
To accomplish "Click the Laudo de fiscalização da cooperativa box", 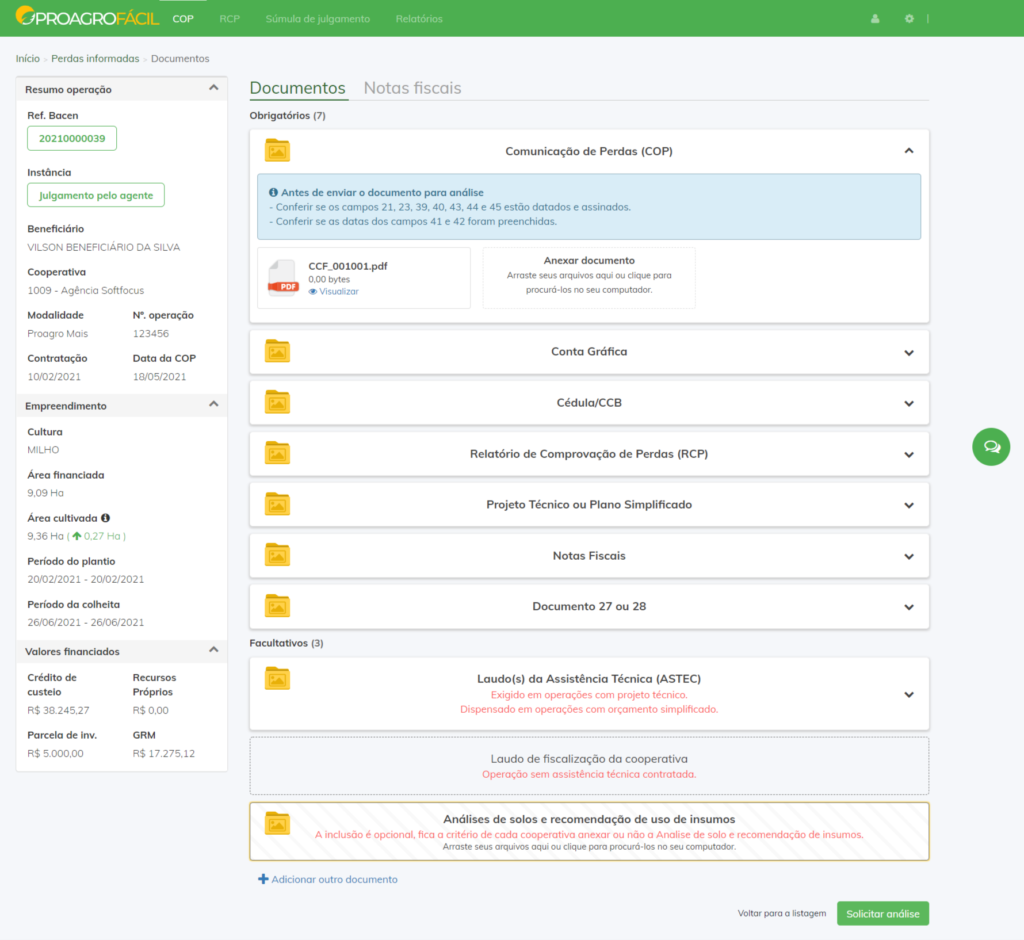I will click(589, 766).
